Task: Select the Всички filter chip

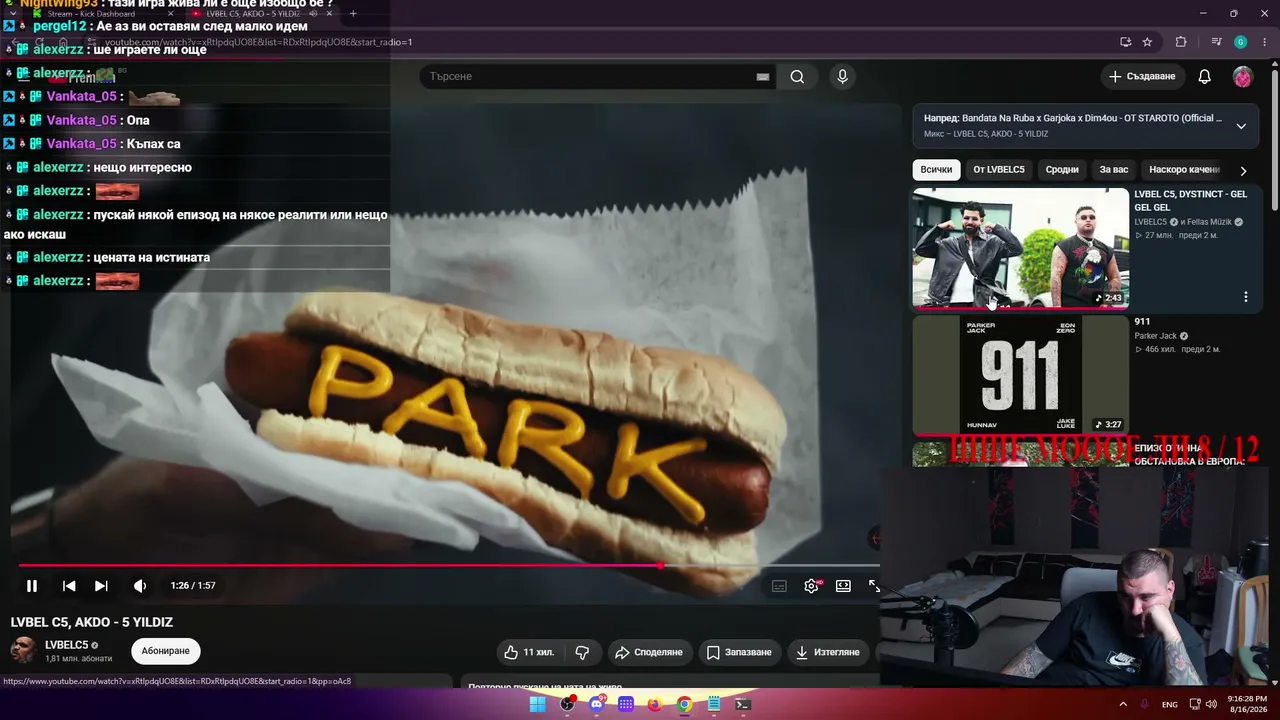Action: 937,170
